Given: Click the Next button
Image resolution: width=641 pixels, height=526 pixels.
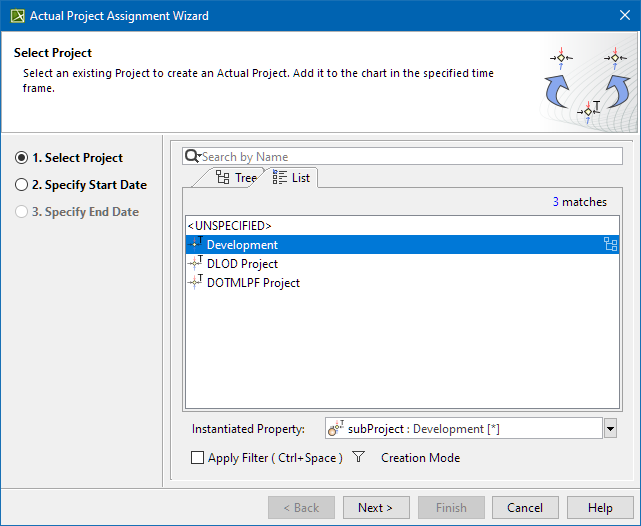Looking at the screenshot, I should tap(376, 508).
